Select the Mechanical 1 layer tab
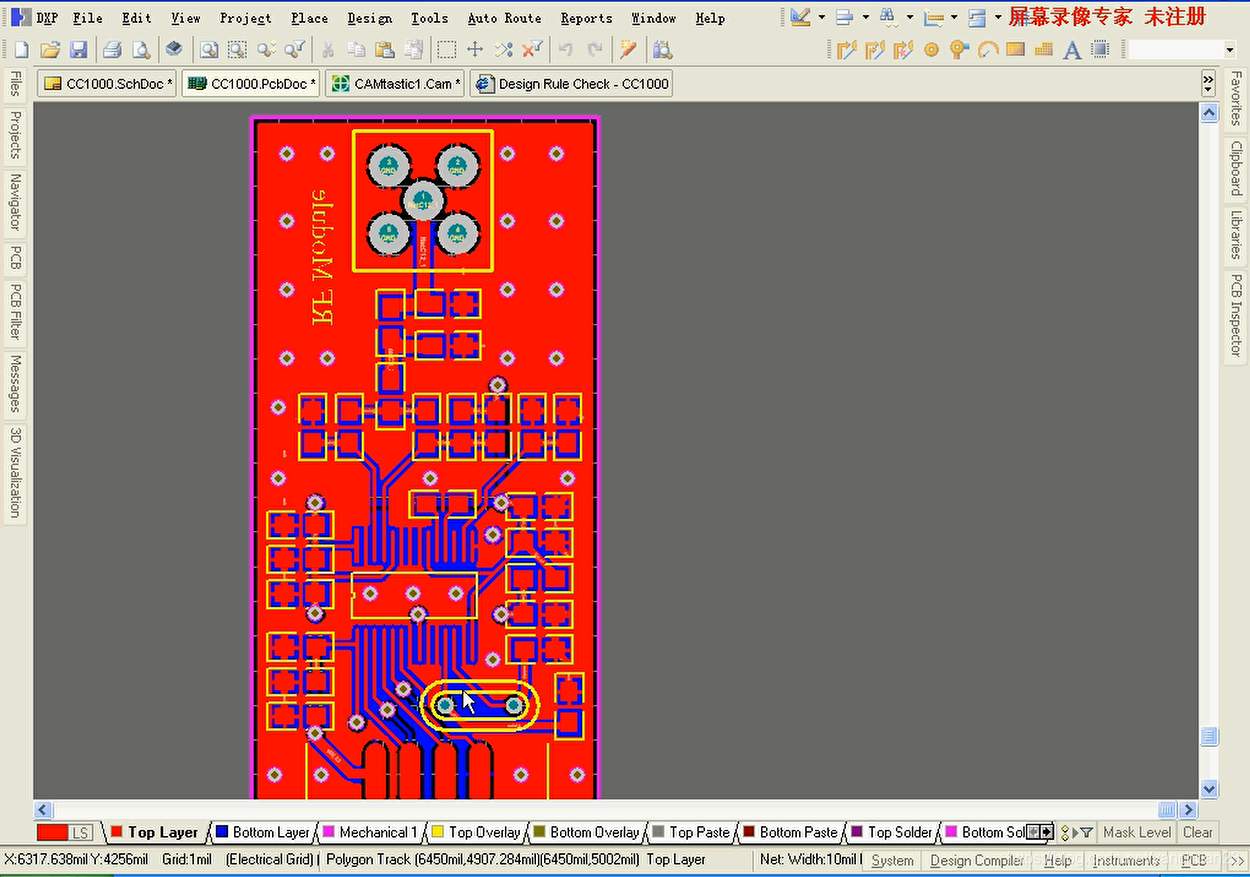Screen dimensions: 1250x877 (x=369, y=832)
